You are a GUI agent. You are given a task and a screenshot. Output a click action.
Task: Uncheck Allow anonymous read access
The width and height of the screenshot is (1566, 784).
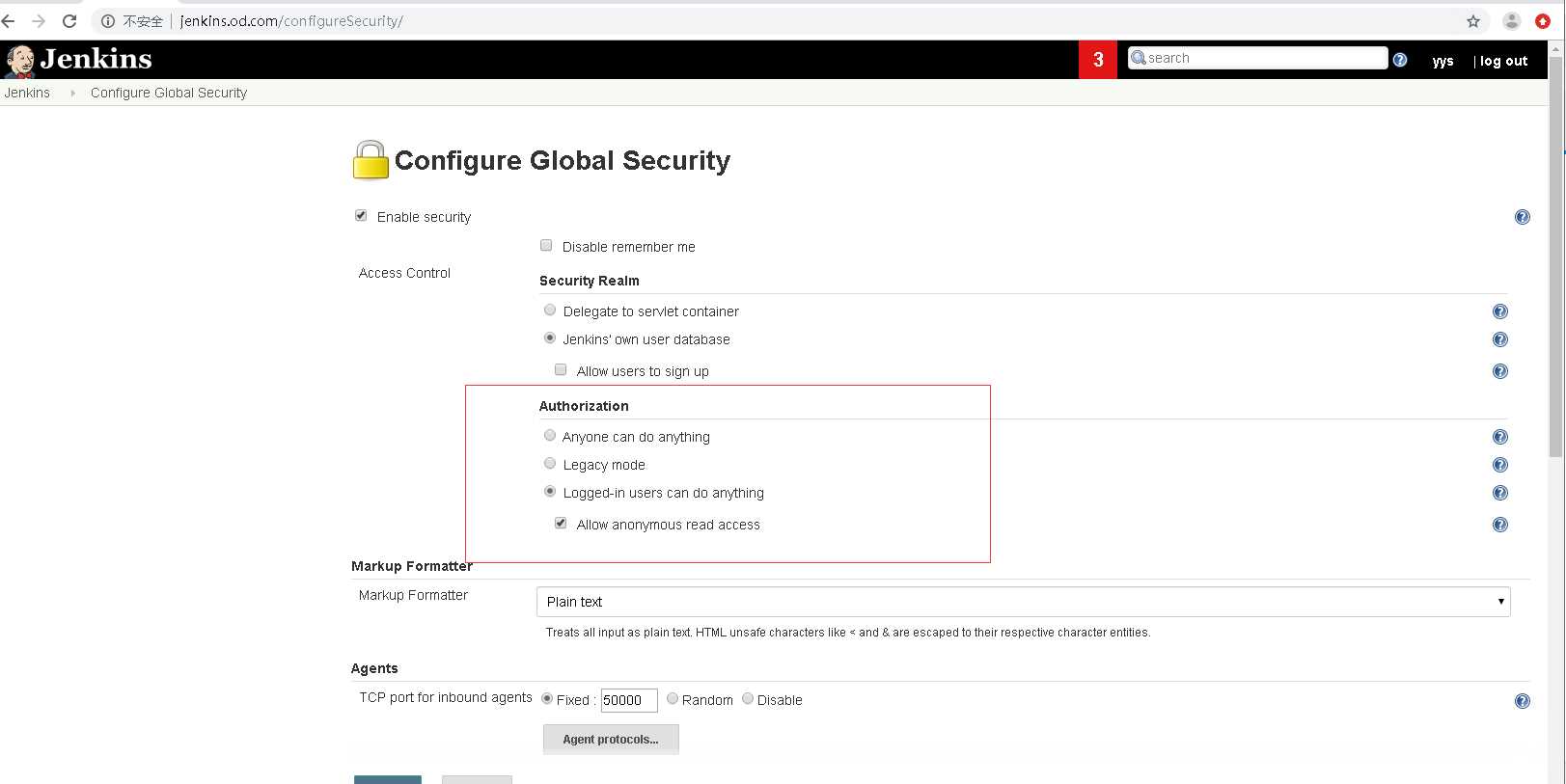pyautogui.click(x=561, y=524)
